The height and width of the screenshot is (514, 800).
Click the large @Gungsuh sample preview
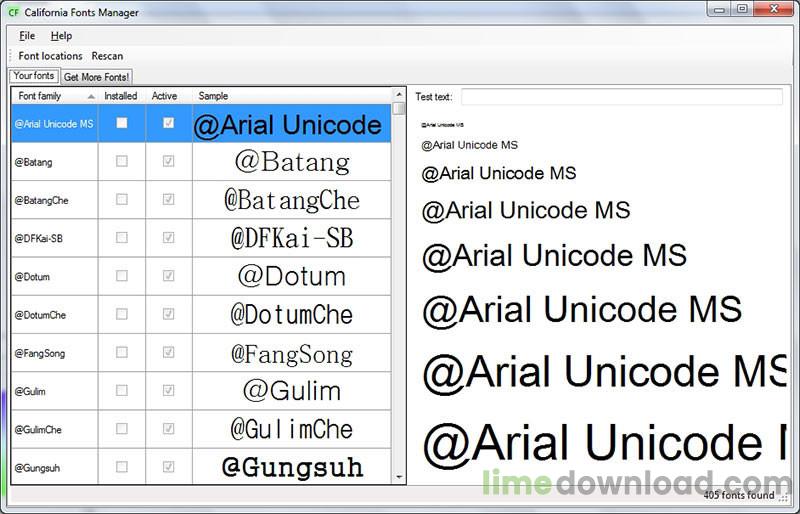tap(292, 467)
